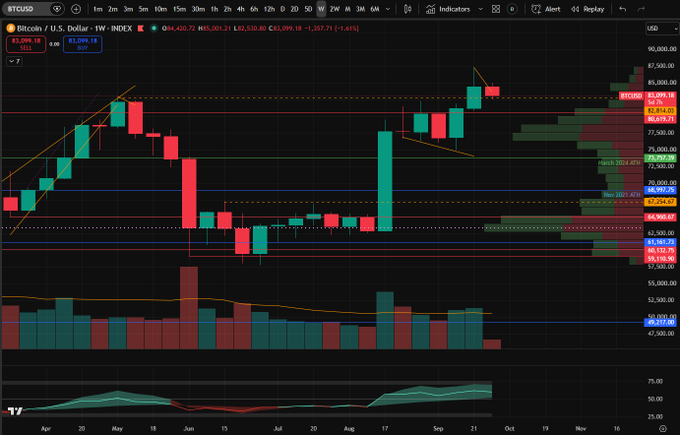Select the 49,217.00 blue price label
680x435 pixels.
point(661,322)
